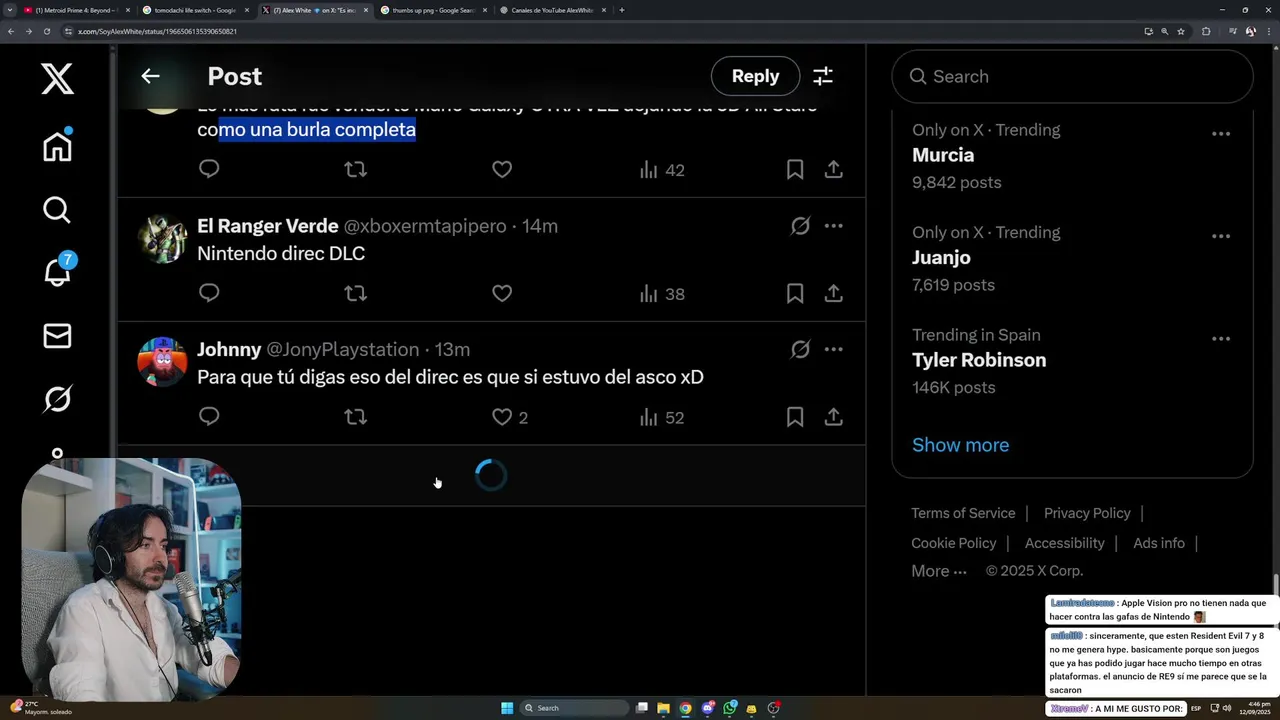Open WhatsApp from the taskbar
1280x720 pixels.
pyautogui.click(x=730, y=708)
